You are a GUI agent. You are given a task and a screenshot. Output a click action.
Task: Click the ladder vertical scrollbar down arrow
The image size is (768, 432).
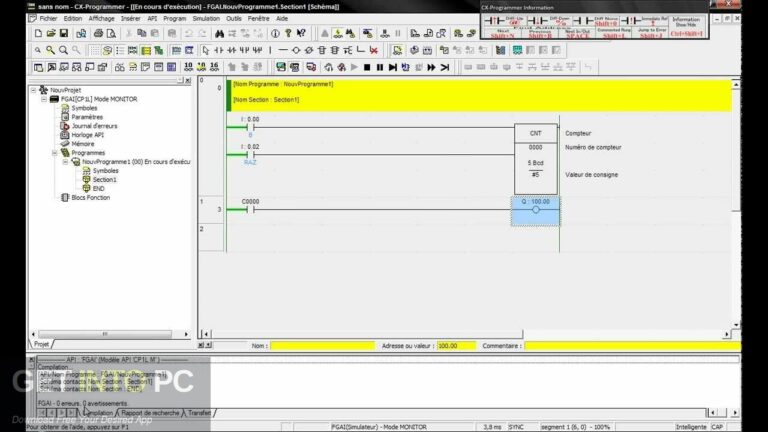coord(736,325)
